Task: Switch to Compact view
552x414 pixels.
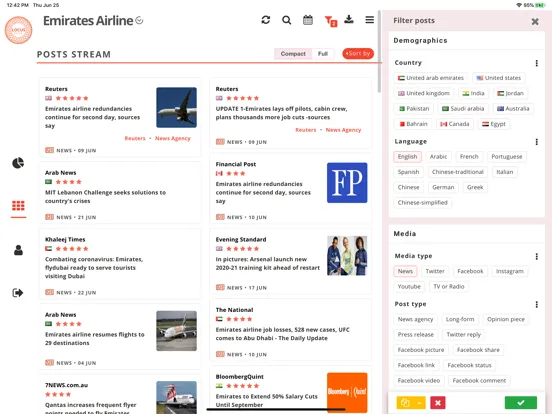Action: point(293,54)
